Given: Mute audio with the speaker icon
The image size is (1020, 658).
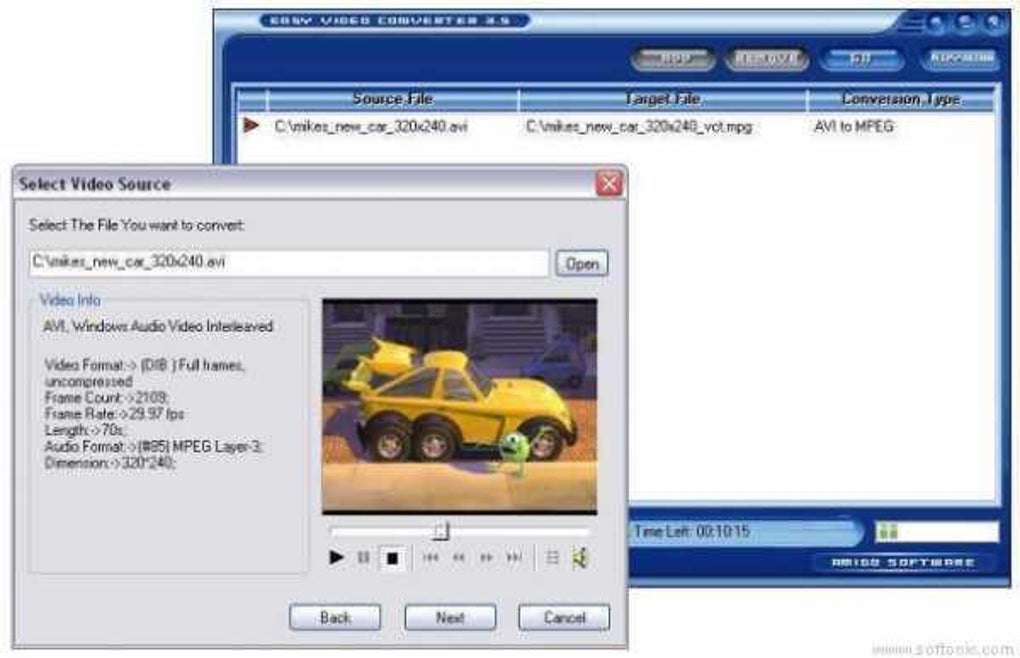Looking at the screenshot, I should (x=580, y=557).
